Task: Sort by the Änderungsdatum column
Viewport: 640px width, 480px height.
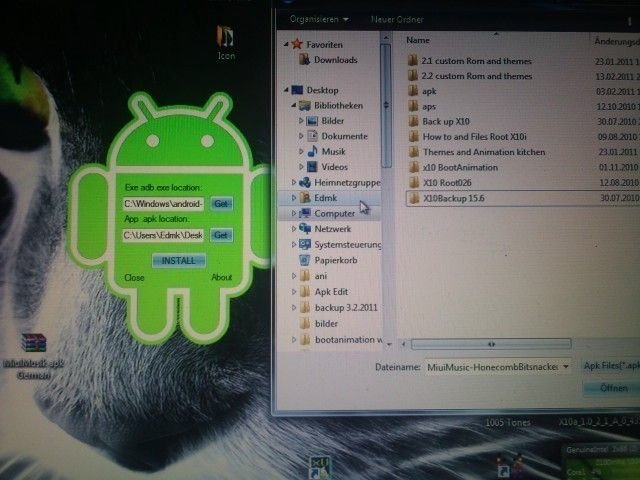Action: [x=616, y=41]
